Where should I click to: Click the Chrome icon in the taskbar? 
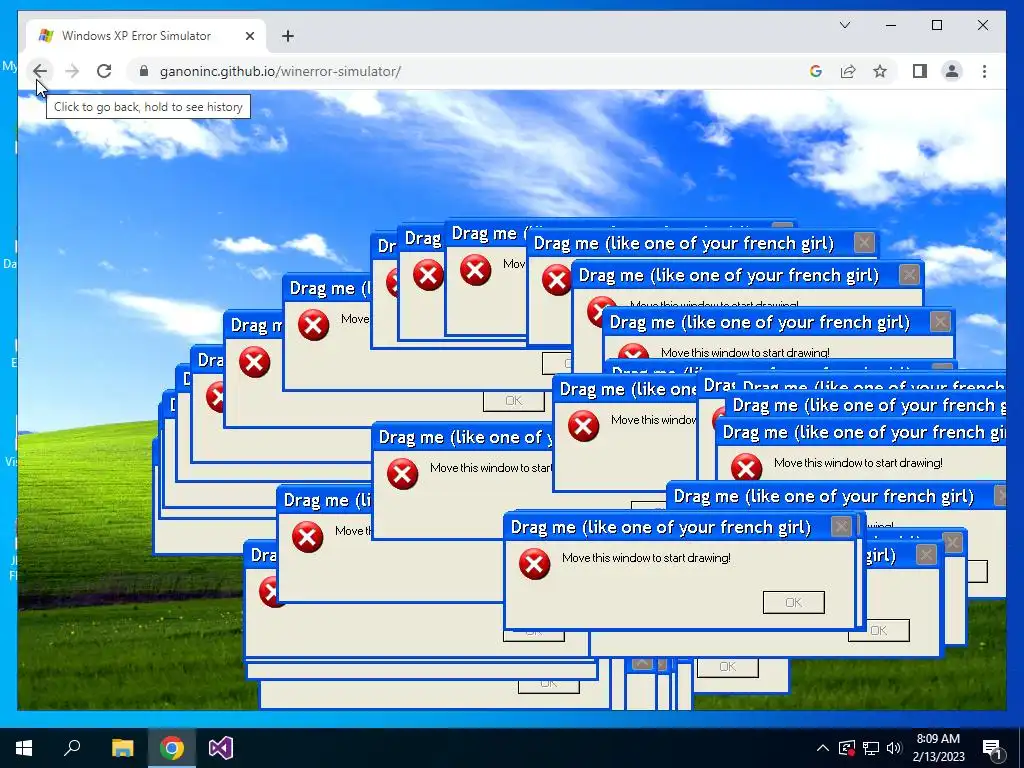pos(172,748)
